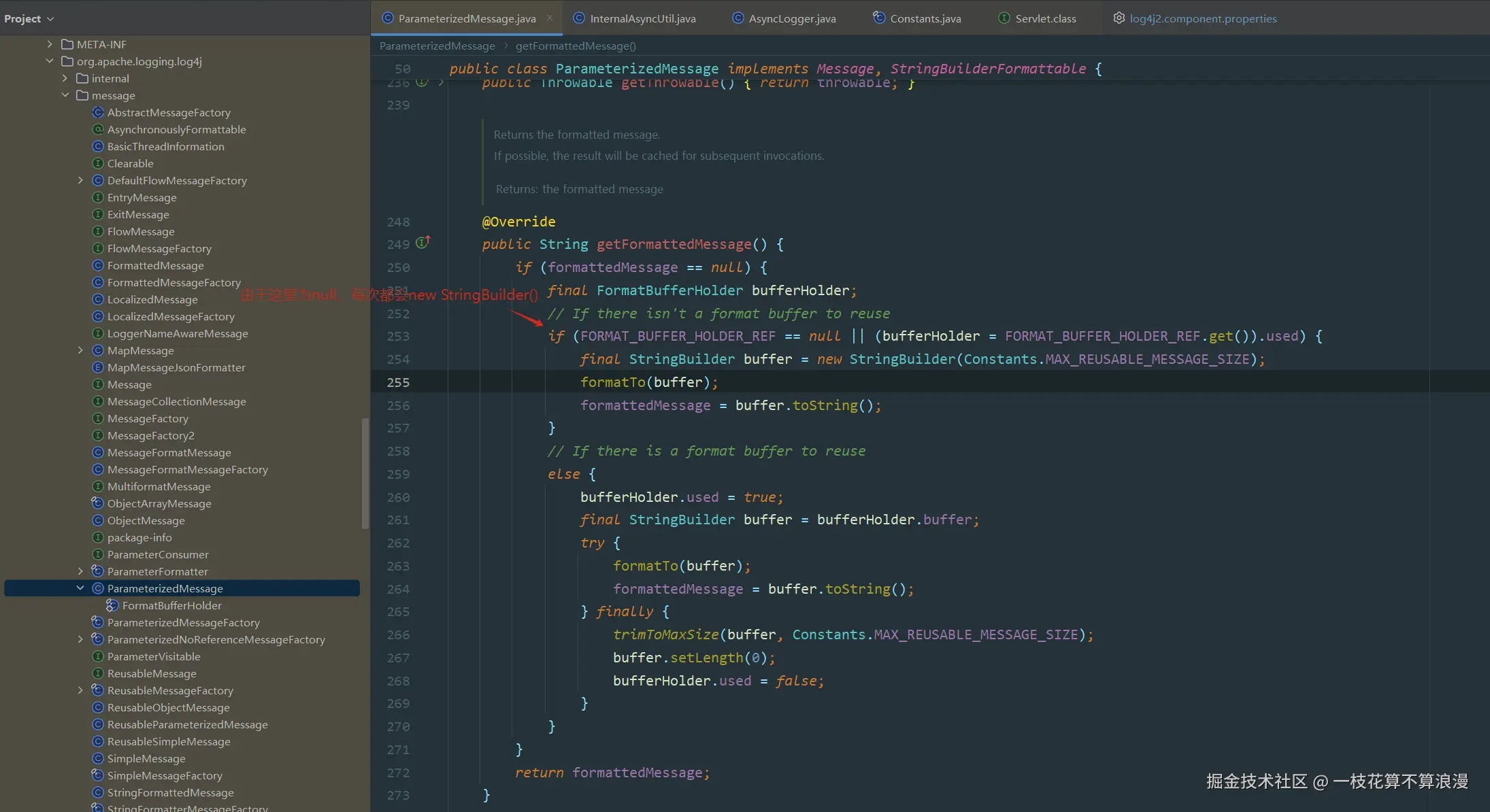Click the project panel vertical scrollbar
Image resolution: width=1490 pixels, height=812 pixels.
pyautogui.click(x=365, y=473)
